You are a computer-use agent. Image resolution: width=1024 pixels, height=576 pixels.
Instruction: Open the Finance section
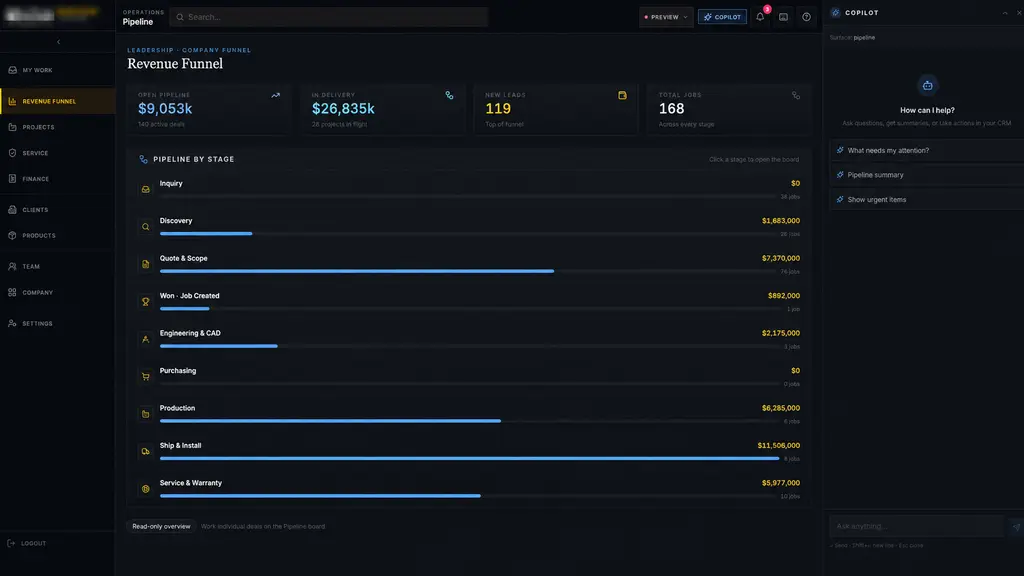click(57, 179)
